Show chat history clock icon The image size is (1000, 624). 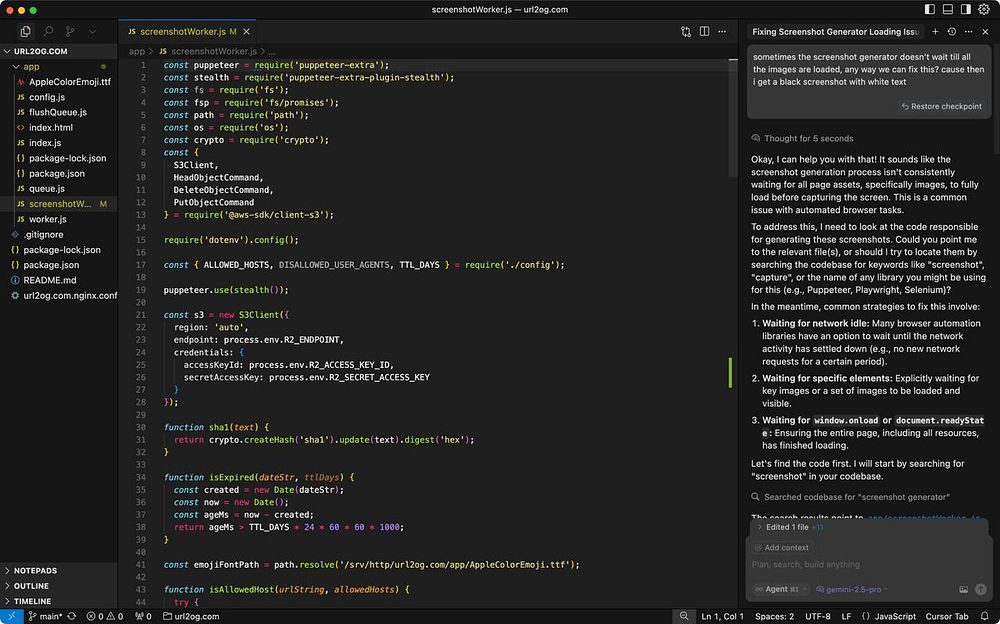(952, 32)
